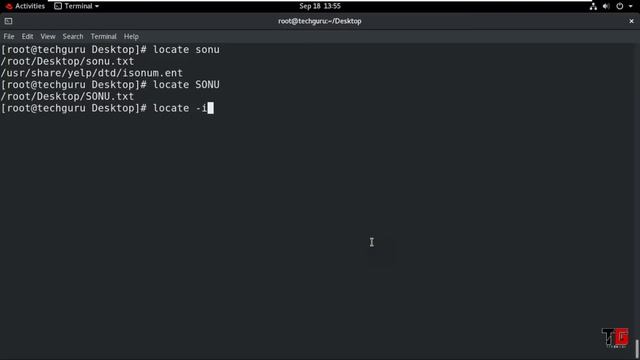
Task: Open the Activities overview
Action: click(x=25, y=6)
